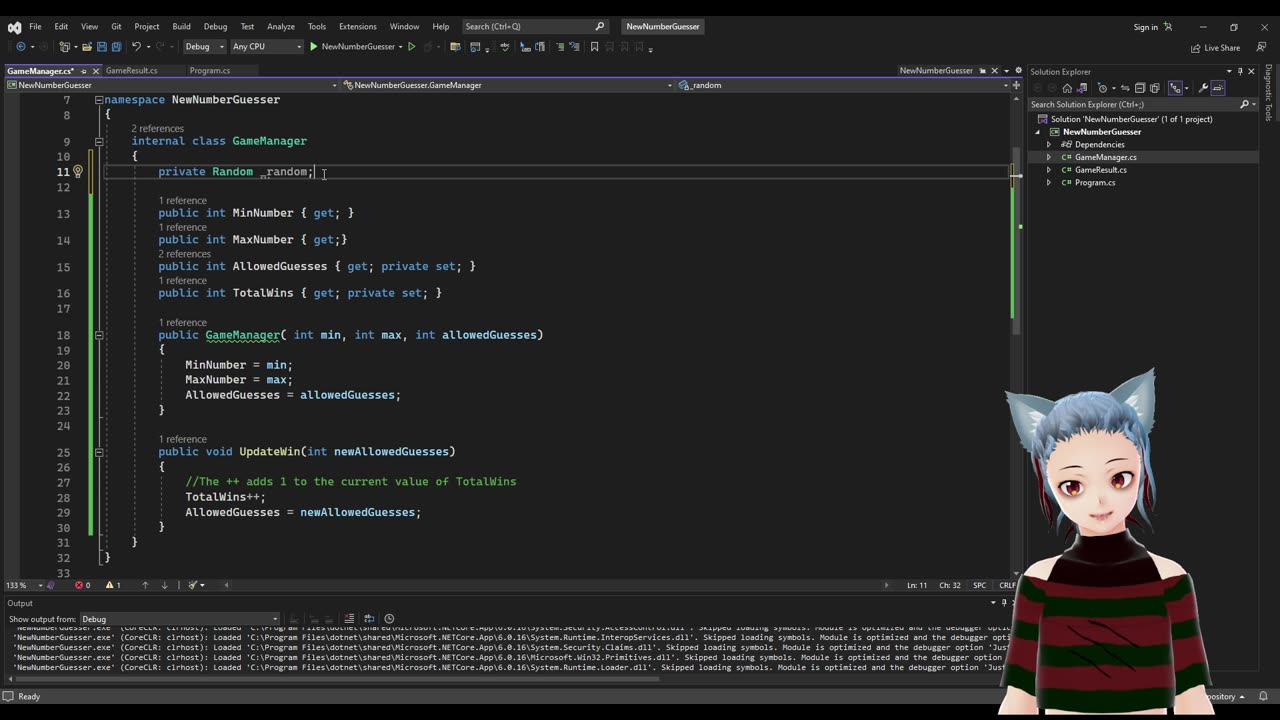
Task: Close the GameManager.cs tab
Action: point(95,71)
